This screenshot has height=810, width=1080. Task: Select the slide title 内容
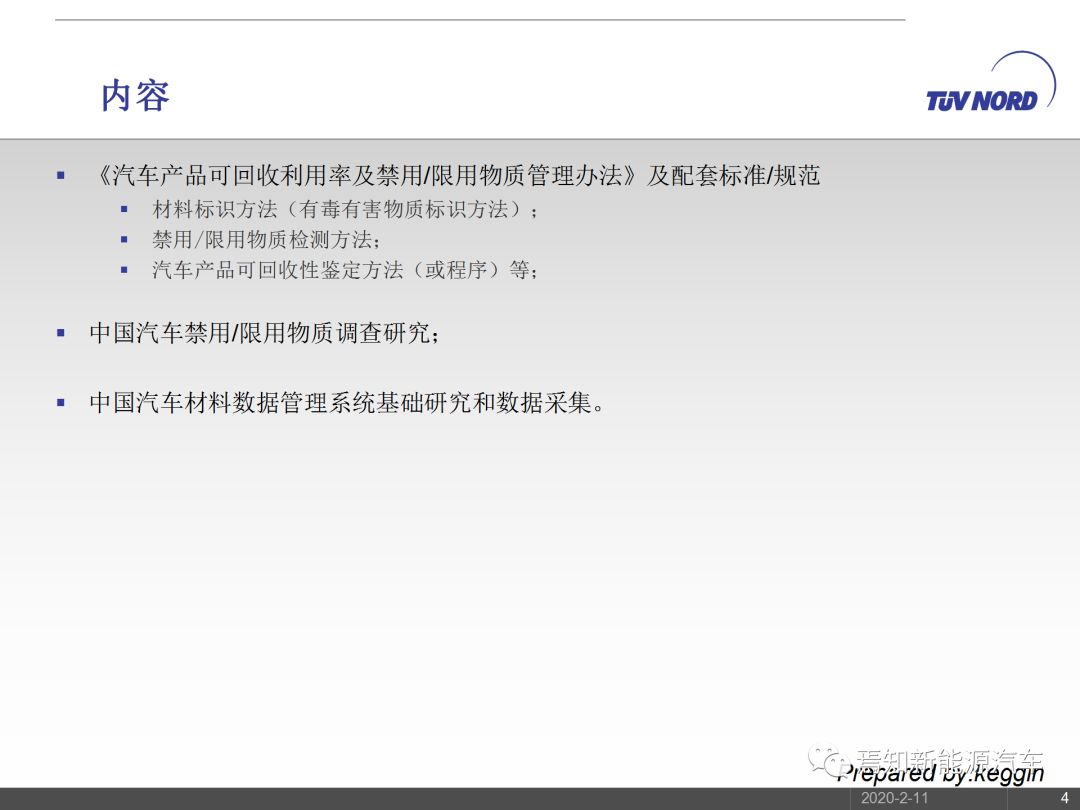(135, 96)
